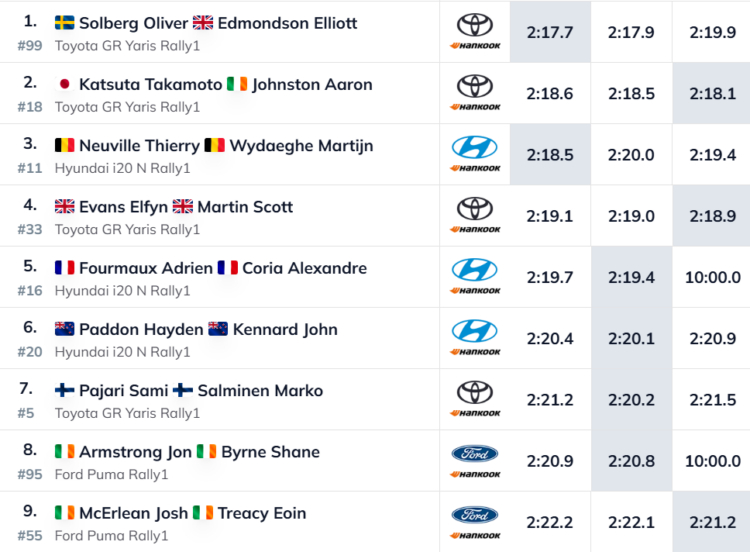Click Armstrong's 2:20.8 highlighted time cell
Image resolution: width=750 pixels, height=552 pixels.
click(631, 461)
